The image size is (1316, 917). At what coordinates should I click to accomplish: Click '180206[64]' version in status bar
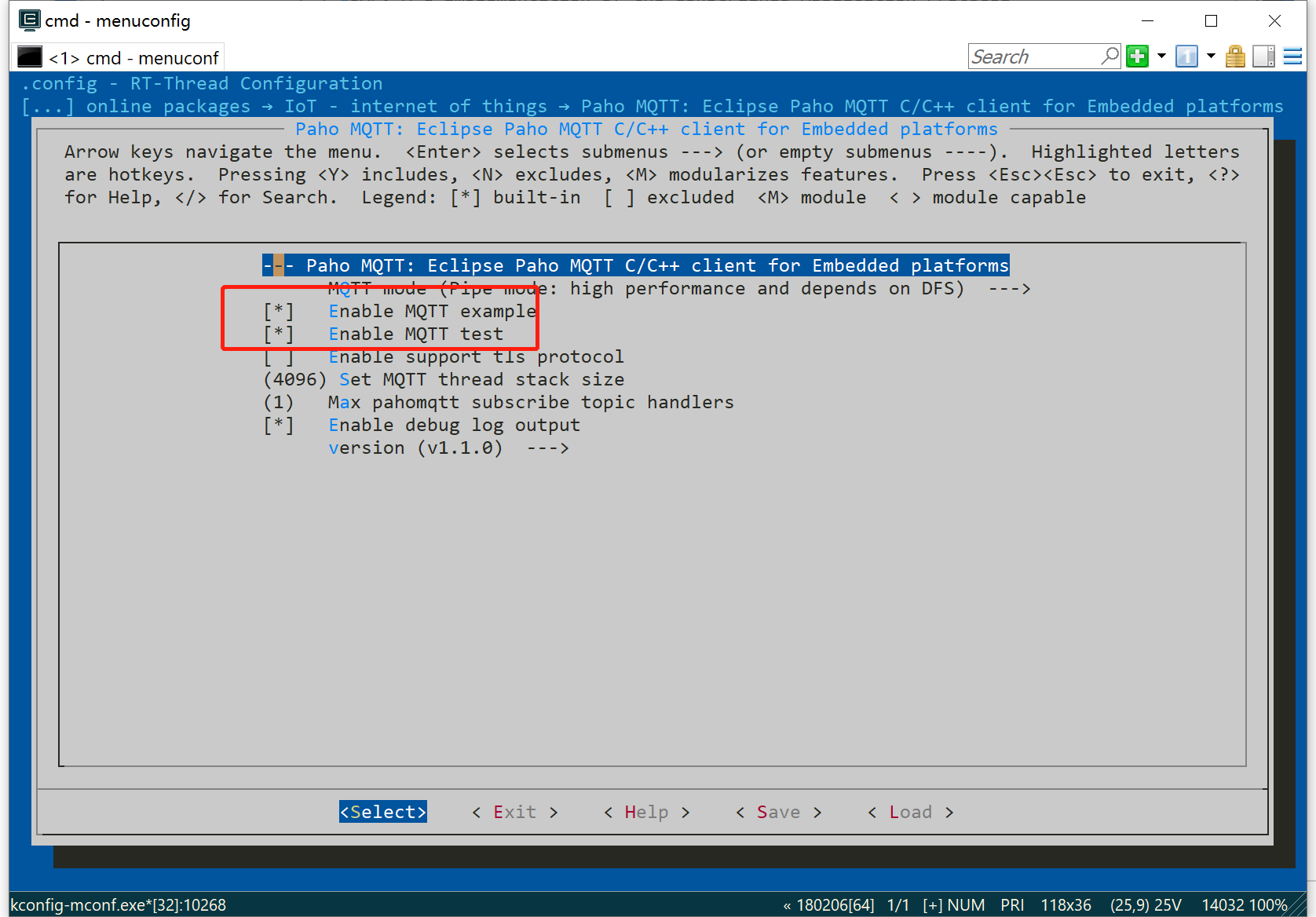835,904
